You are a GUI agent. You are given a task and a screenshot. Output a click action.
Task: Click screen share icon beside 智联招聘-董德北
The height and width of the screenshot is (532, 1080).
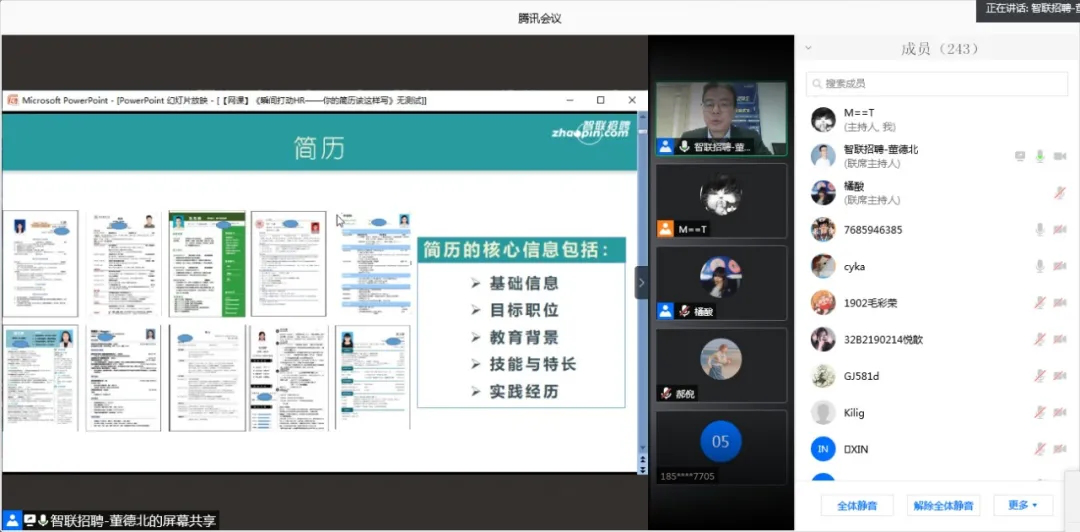point(1020,156)
